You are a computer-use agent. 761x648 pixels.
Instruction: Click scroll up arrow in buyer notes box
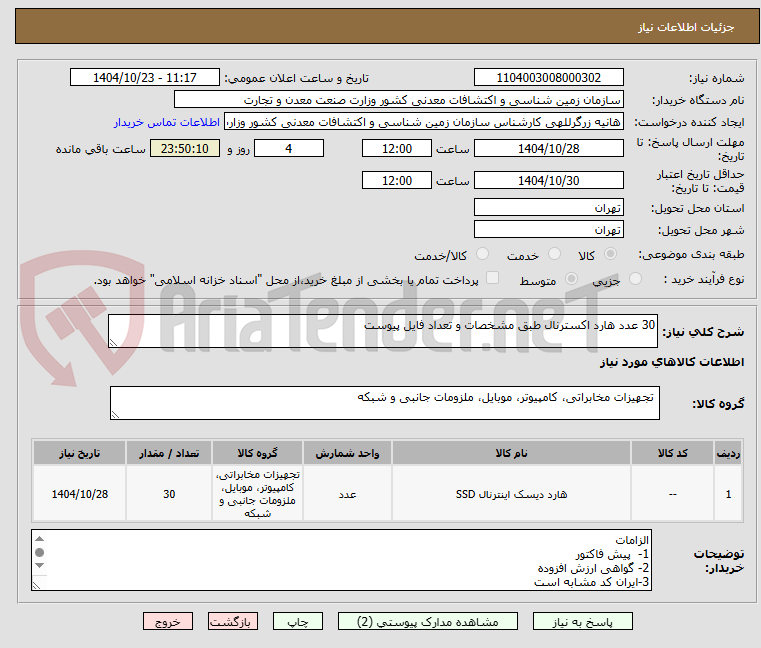[x=40, y=539]
